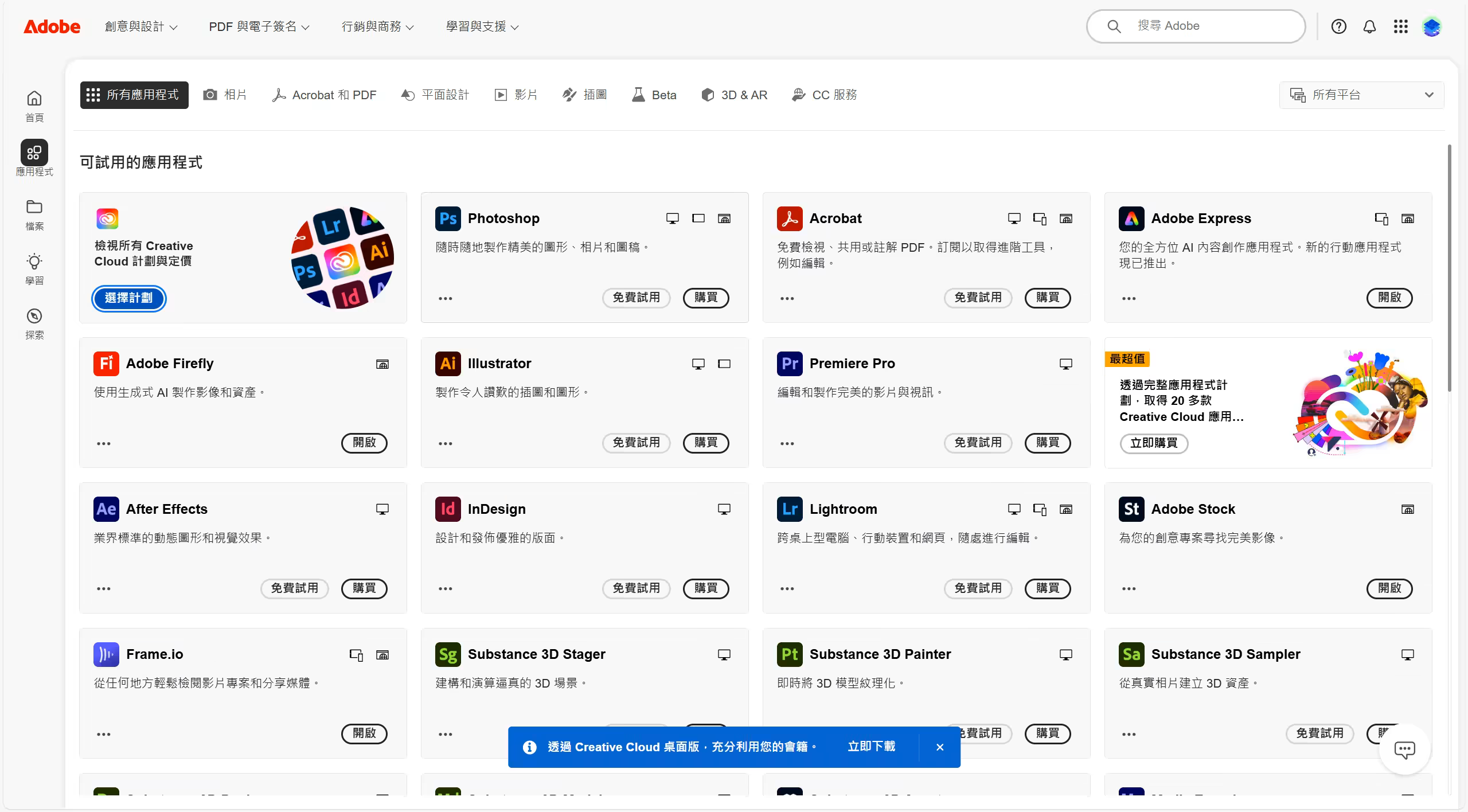This screenshot has height=812, width=1468.
Task: Expand the 創意與設計 navigation menu
Action: pyautogui.click(x=141, y=26)
